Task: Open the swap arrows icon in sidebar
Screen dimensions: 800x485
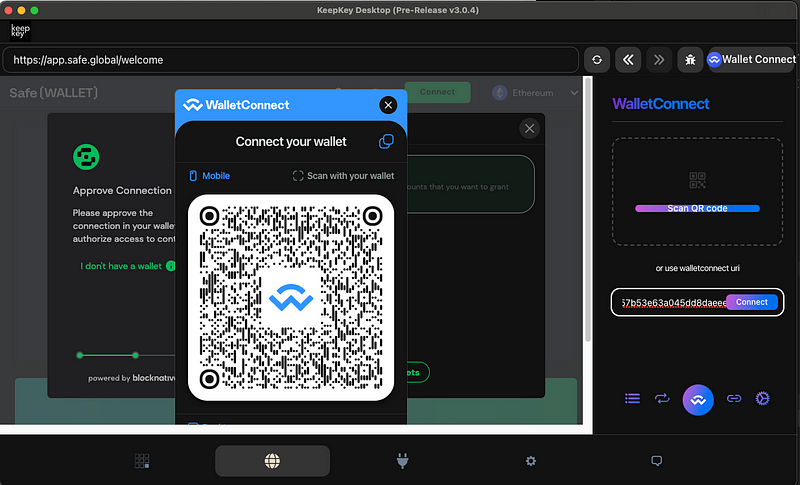Action: (x=662, y=398)
